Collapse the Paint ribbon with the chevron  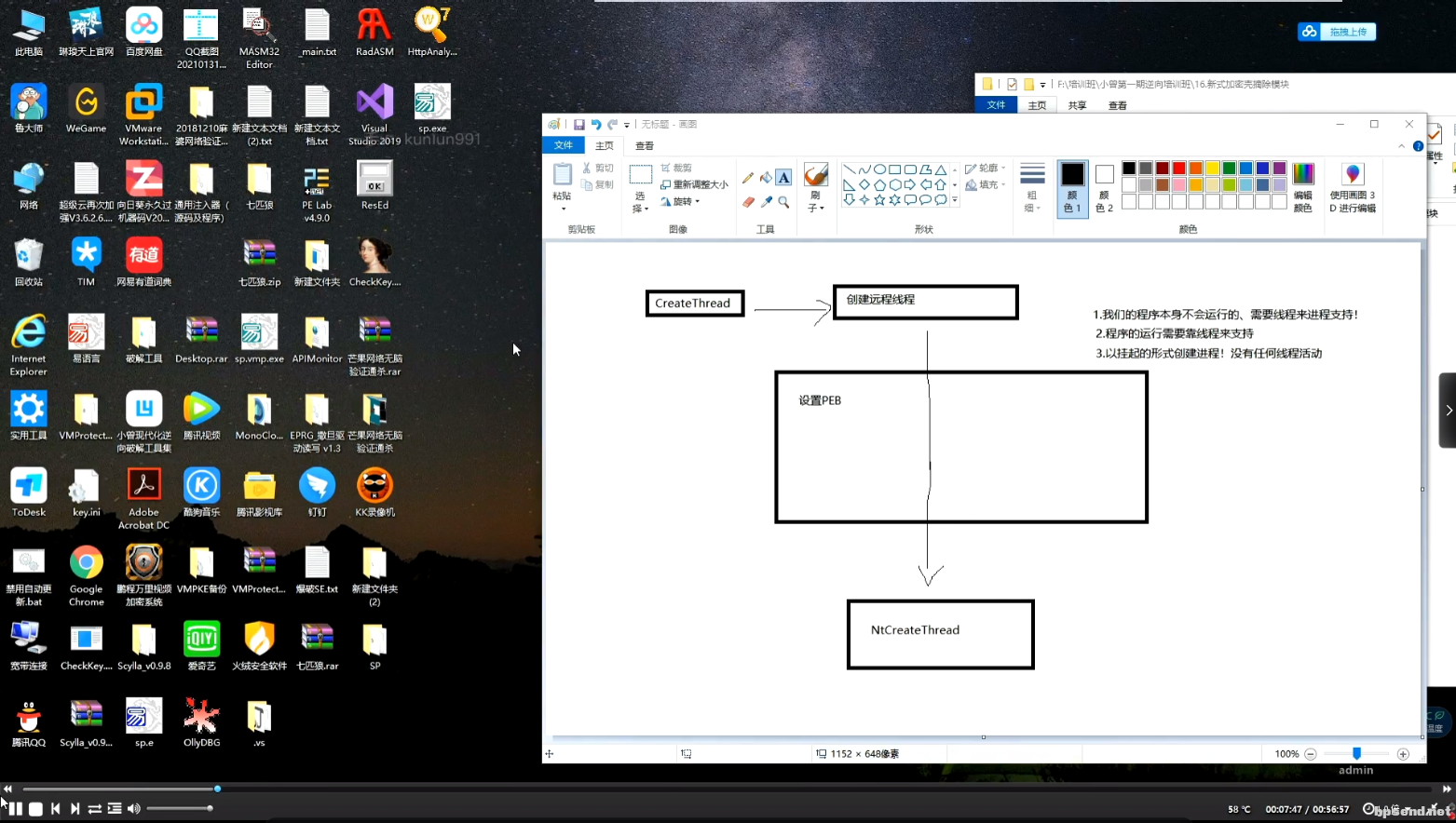pyautogui.click(x=1401, y=146)
